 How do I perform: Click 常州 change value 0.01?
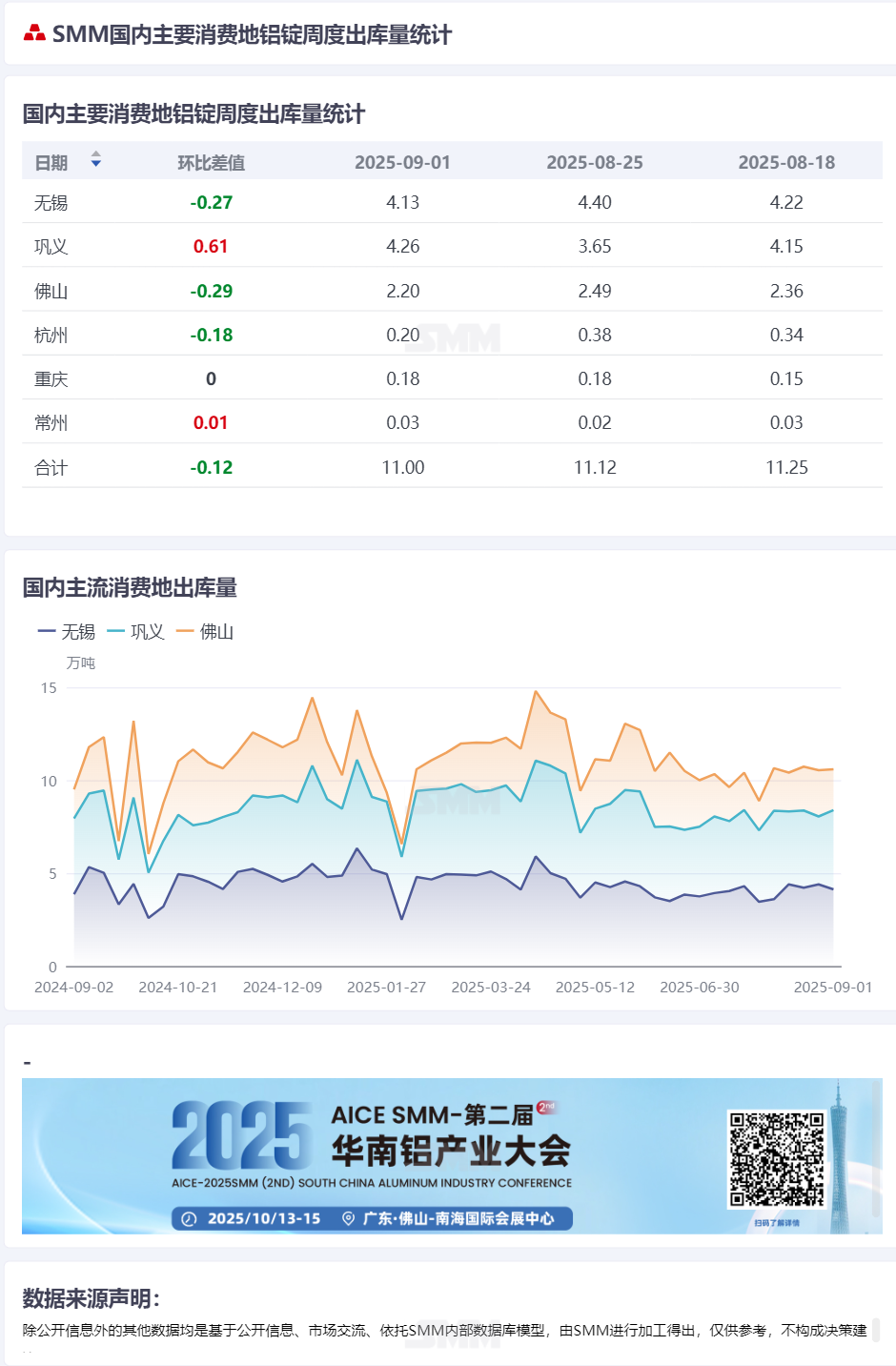point(211,422)
